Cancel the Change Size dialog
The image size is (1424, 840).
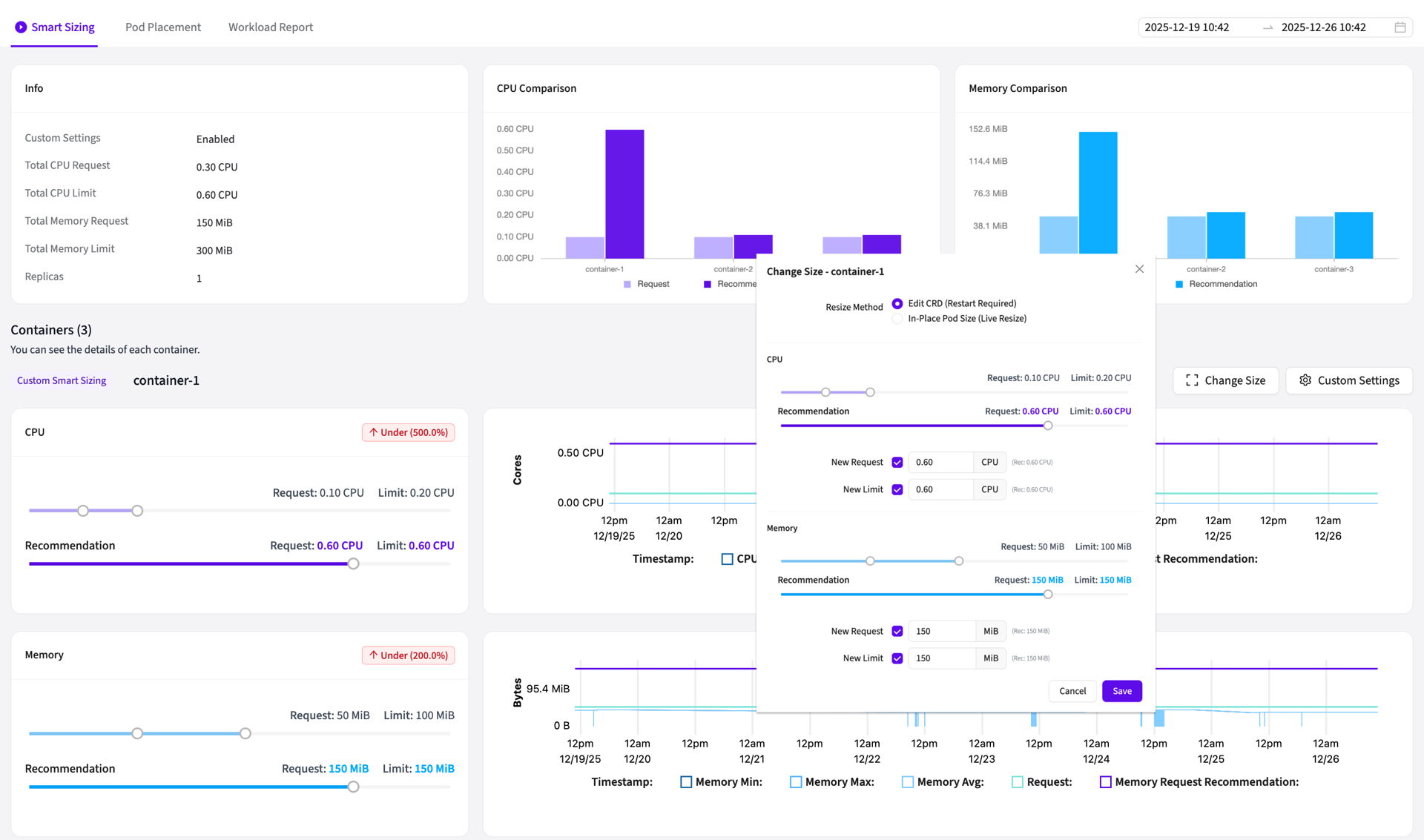tap(1072, 691)
